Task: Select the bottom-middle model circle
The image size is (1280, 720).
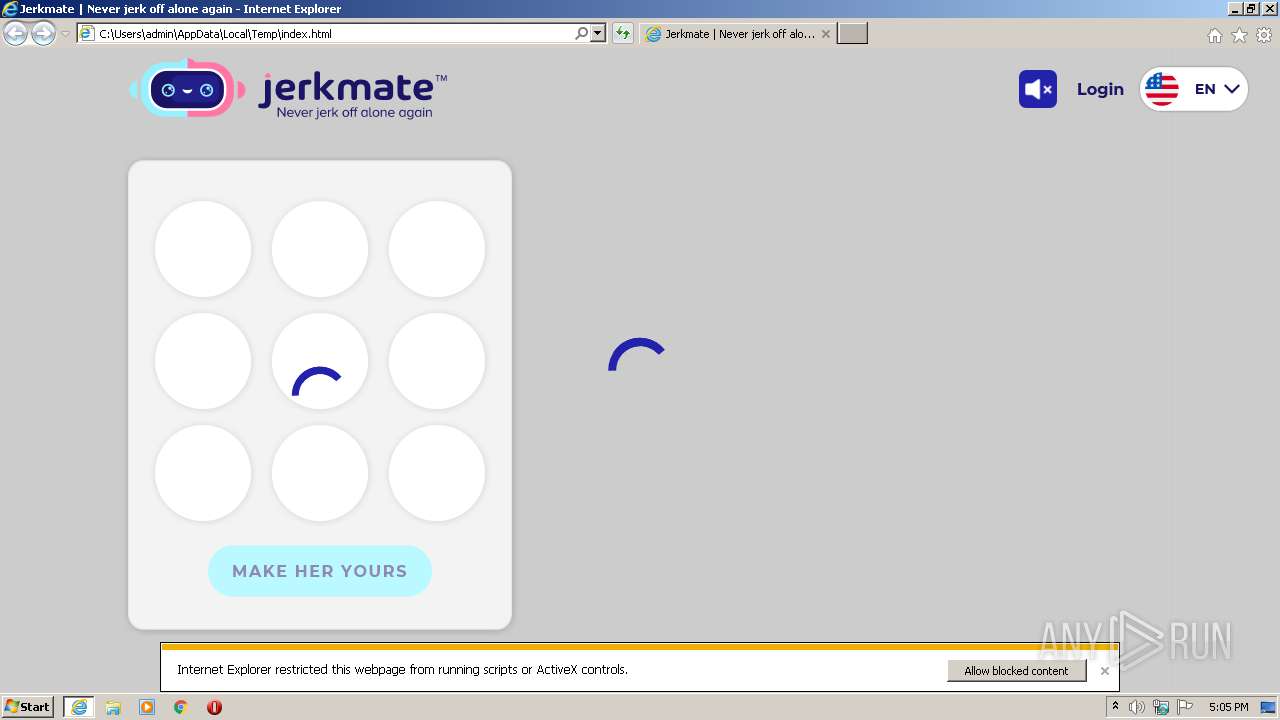Action: [x=320, y=473]
